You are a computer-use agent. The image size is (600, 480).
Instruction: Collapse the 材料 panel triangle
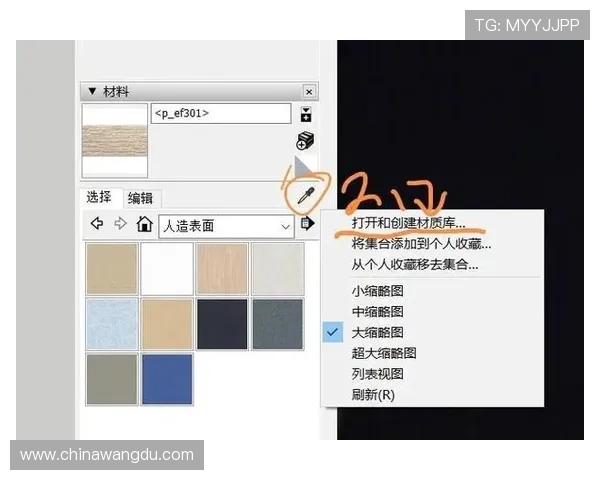(x=92, y=91)
